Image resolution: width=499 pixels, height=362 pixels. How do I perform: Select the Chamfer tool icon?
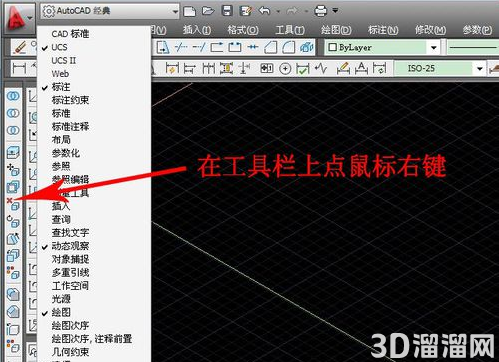271,47
